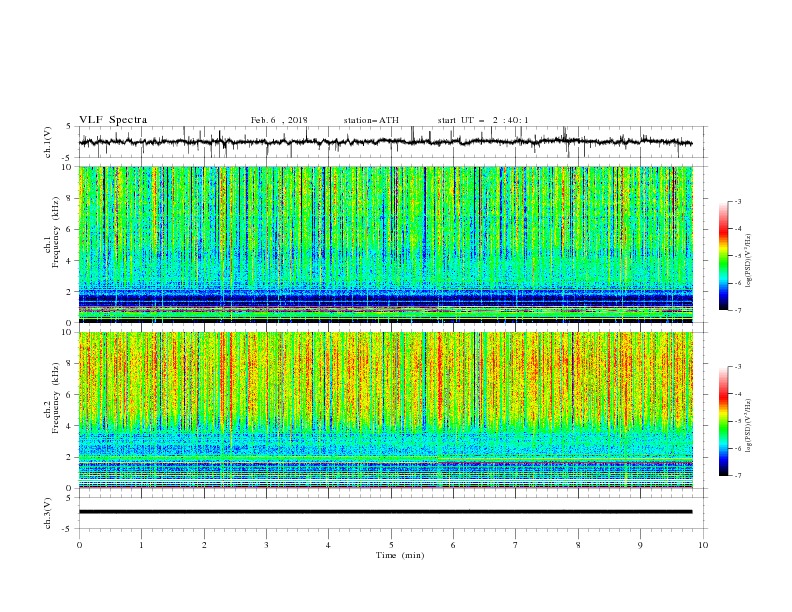
Task: Click the "8" tick on the time axis
Action: (578, 545)
